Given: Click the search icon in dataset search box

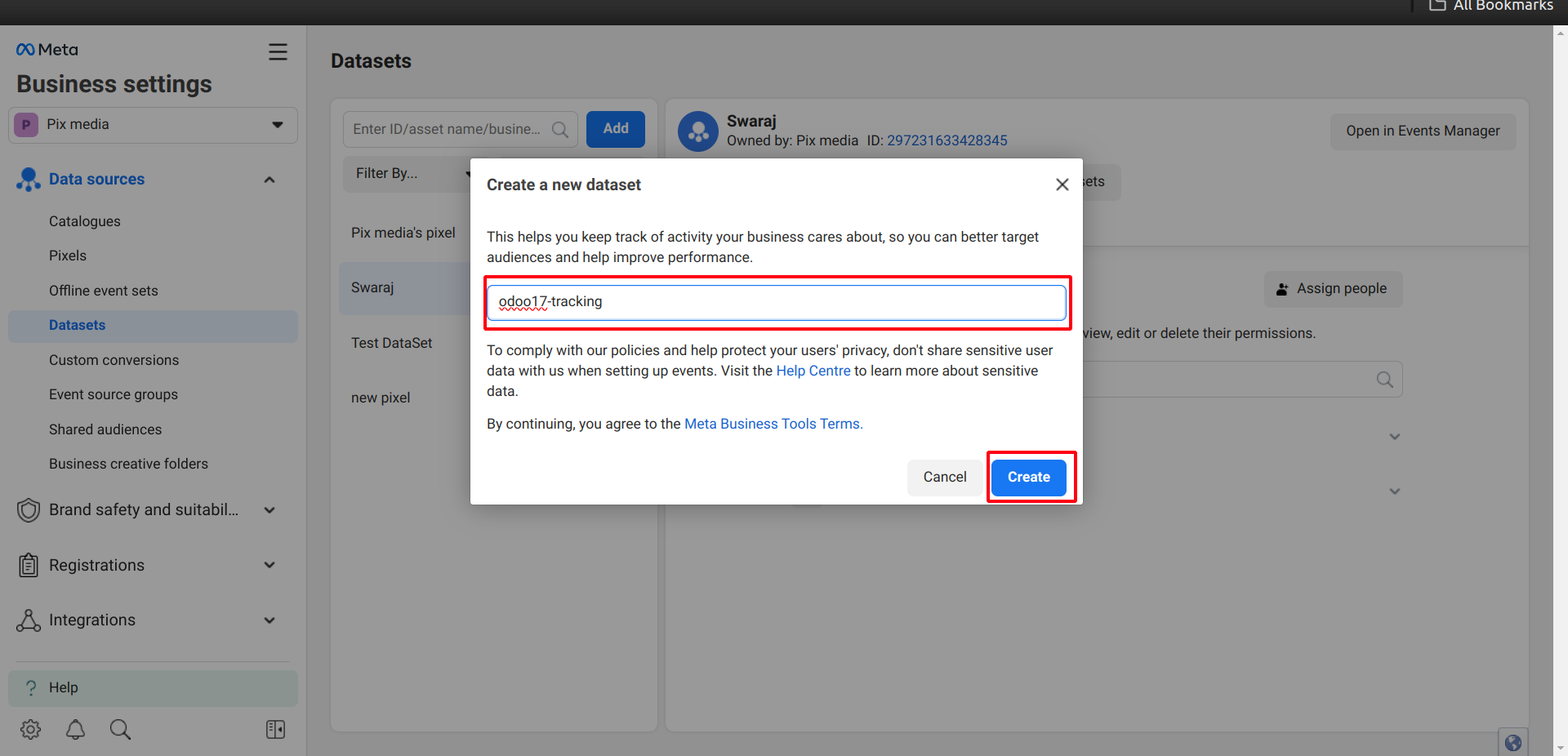Looking at the screenshot, I should coord(560,130).
